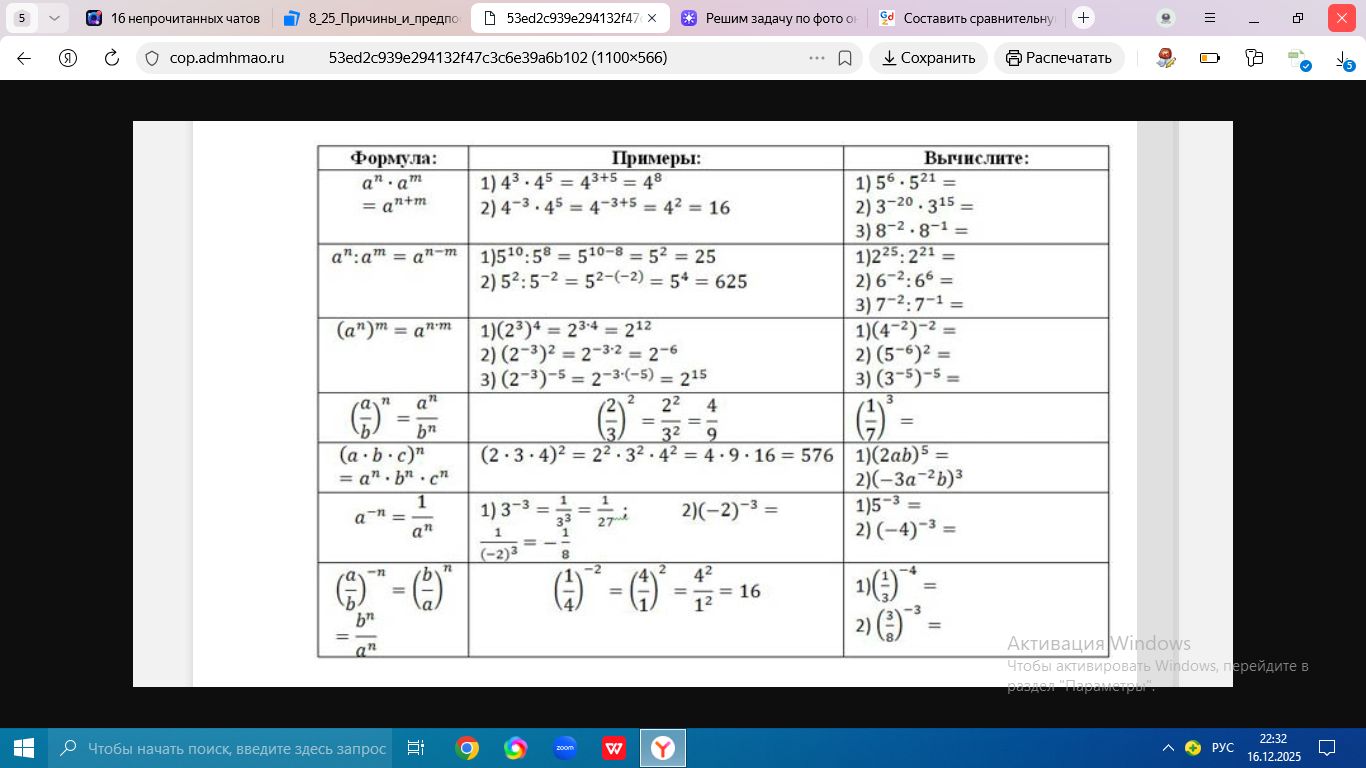Reload the page with the refresh icon
The image size is (1366, 768).
coord(112,58)
